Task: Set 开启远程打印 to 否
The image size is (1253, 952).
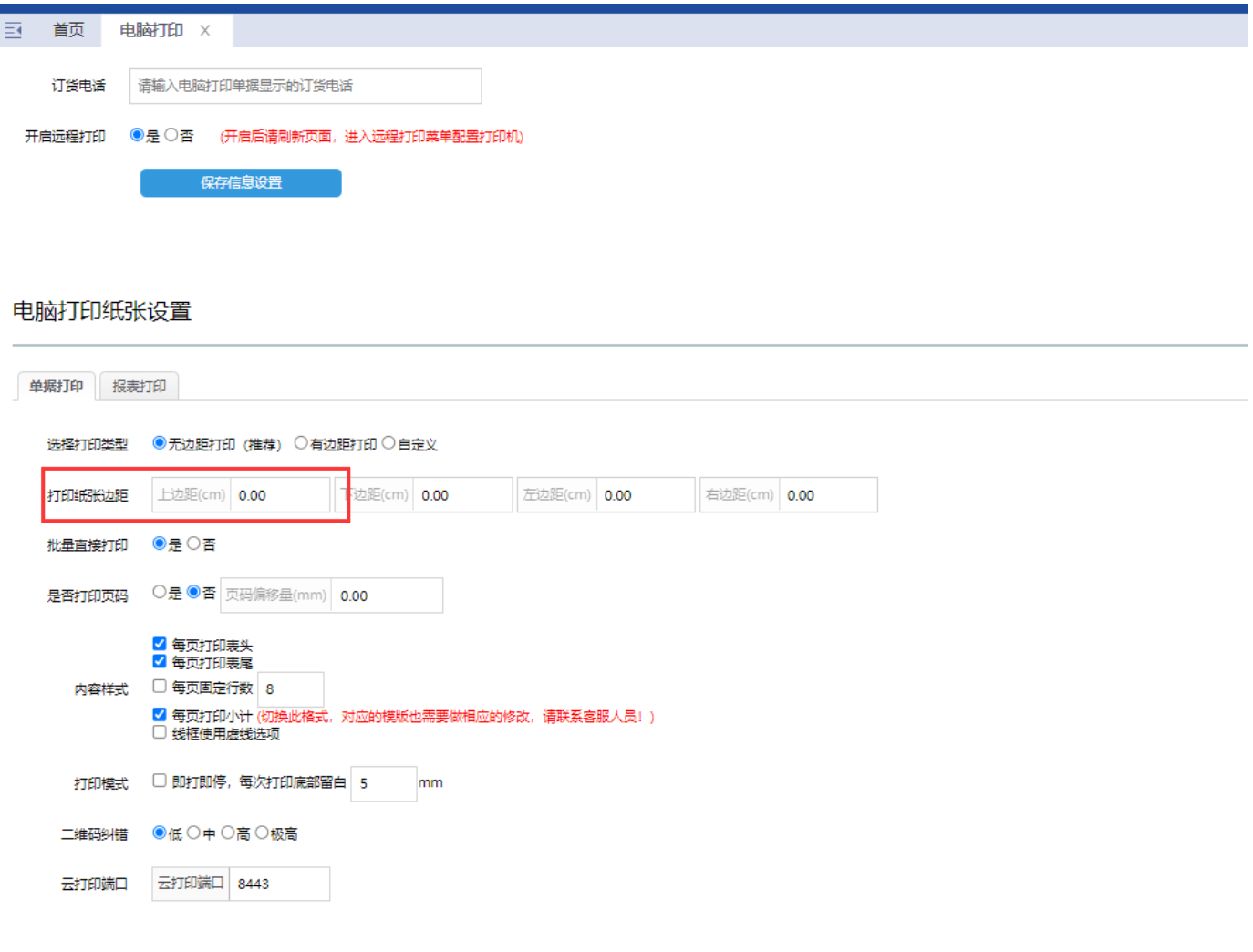Action: click(x=171, y=136)
